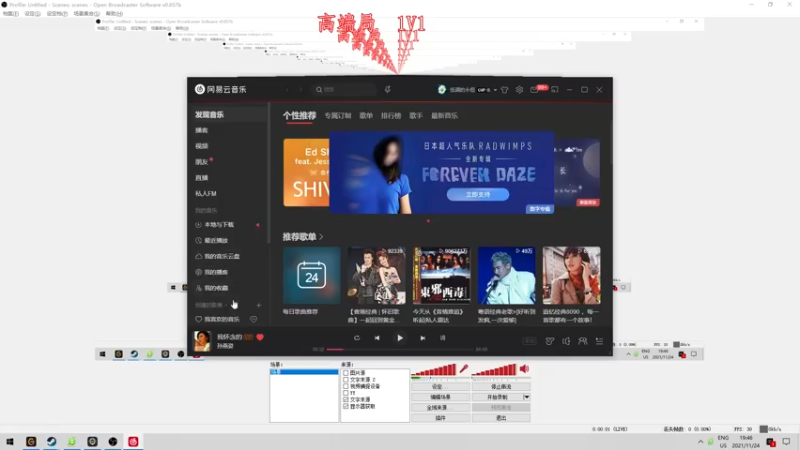
Task: Click the volume speaker icon in the music player
Action: pos(566,341)
